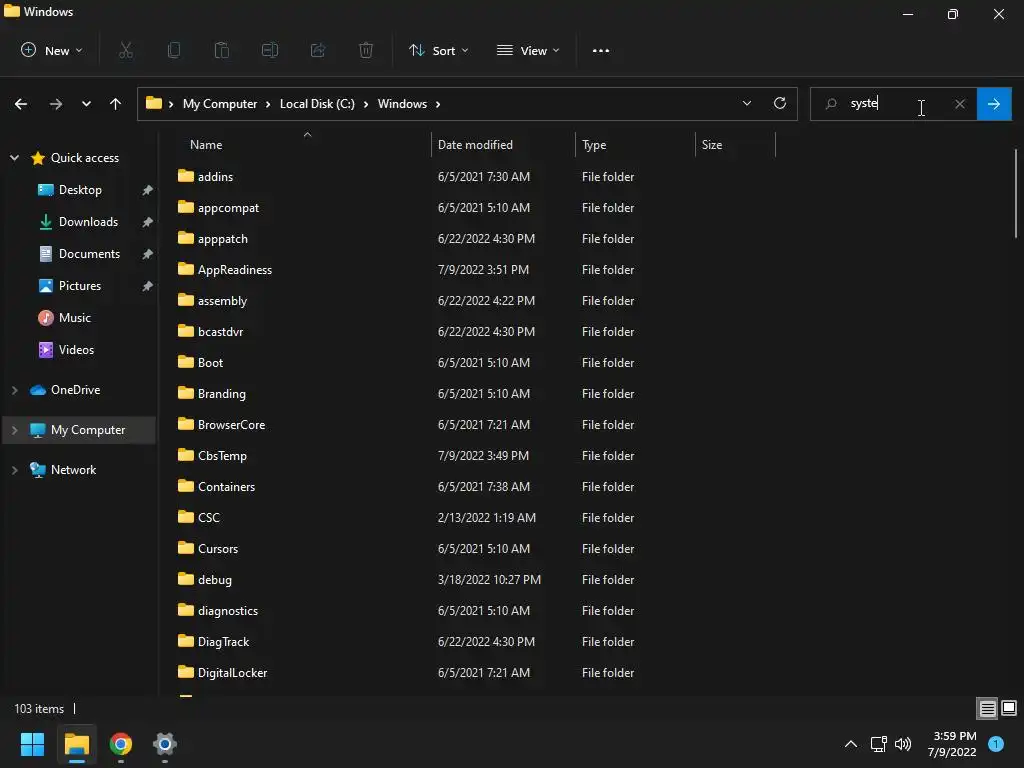Click Local Disk (C:) breadcrumb
The height and width of the screenshot is (768, 1024).
[x=317, y=104]
